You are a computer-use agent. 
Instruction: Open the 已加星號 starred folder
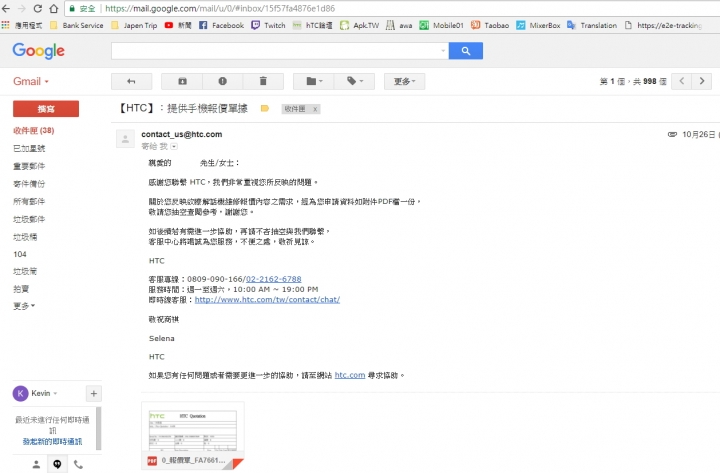coord(29,148)
